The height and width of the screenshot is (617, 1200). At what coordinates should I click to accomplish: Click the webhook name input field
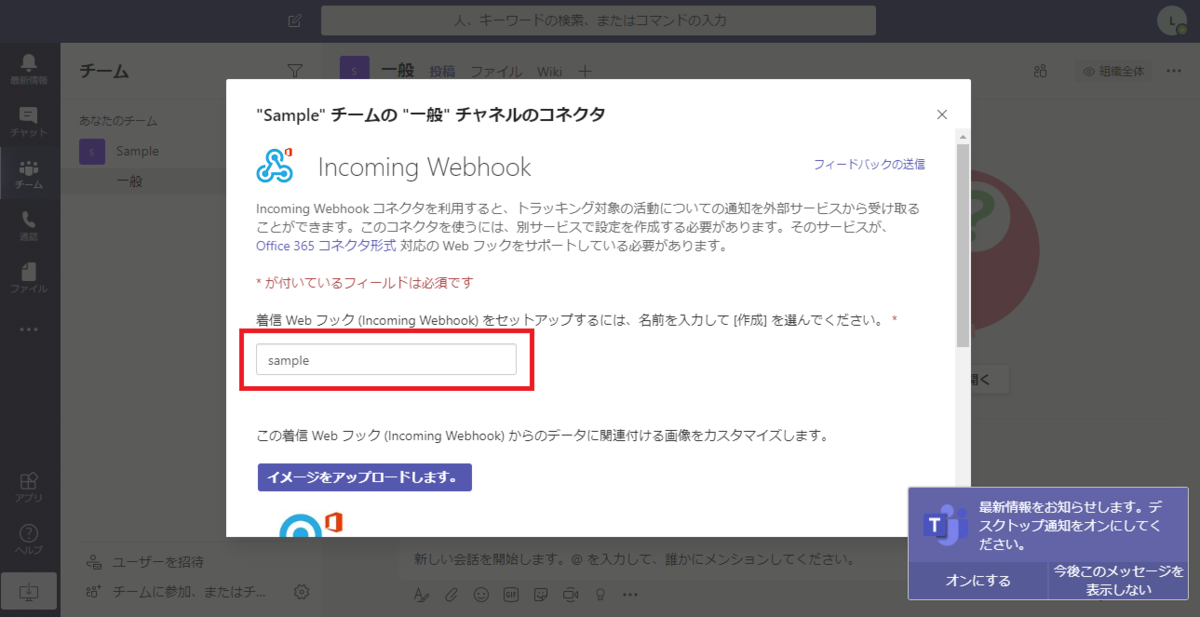386,360
